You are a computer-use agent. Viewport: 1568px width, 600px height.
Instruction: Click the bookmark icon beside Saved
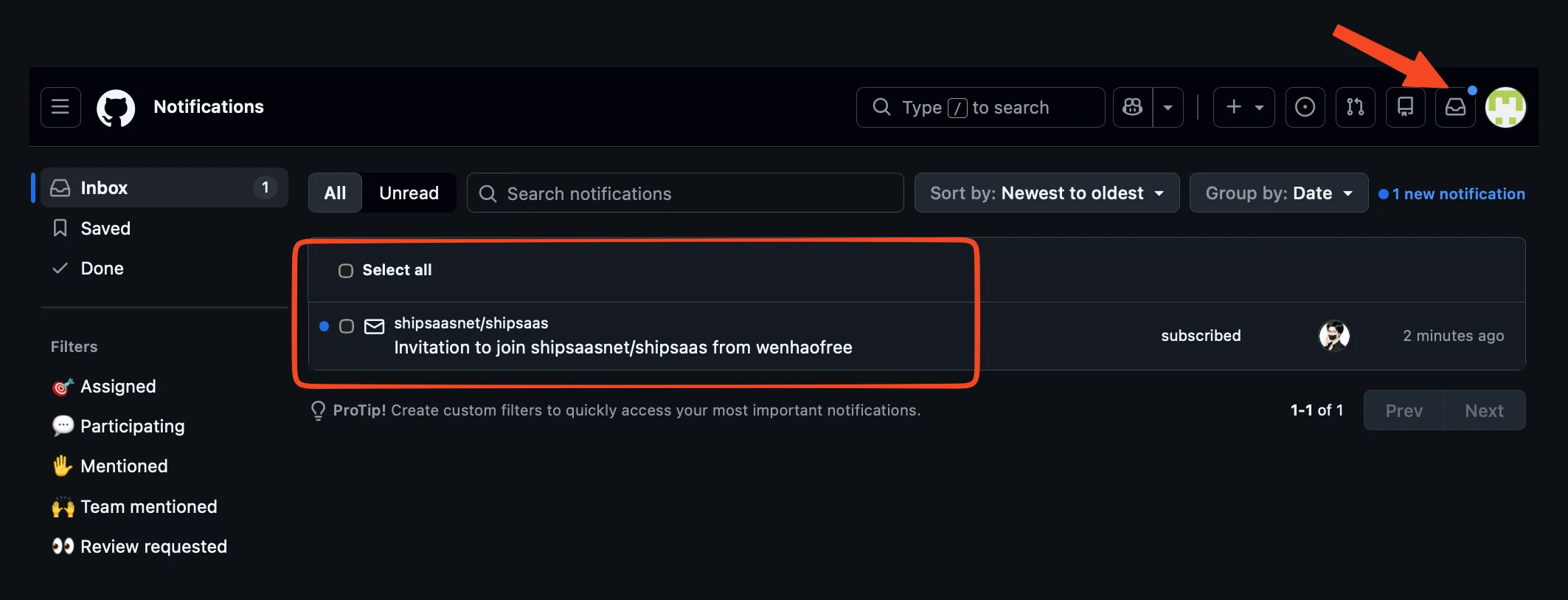coord(60,228)
